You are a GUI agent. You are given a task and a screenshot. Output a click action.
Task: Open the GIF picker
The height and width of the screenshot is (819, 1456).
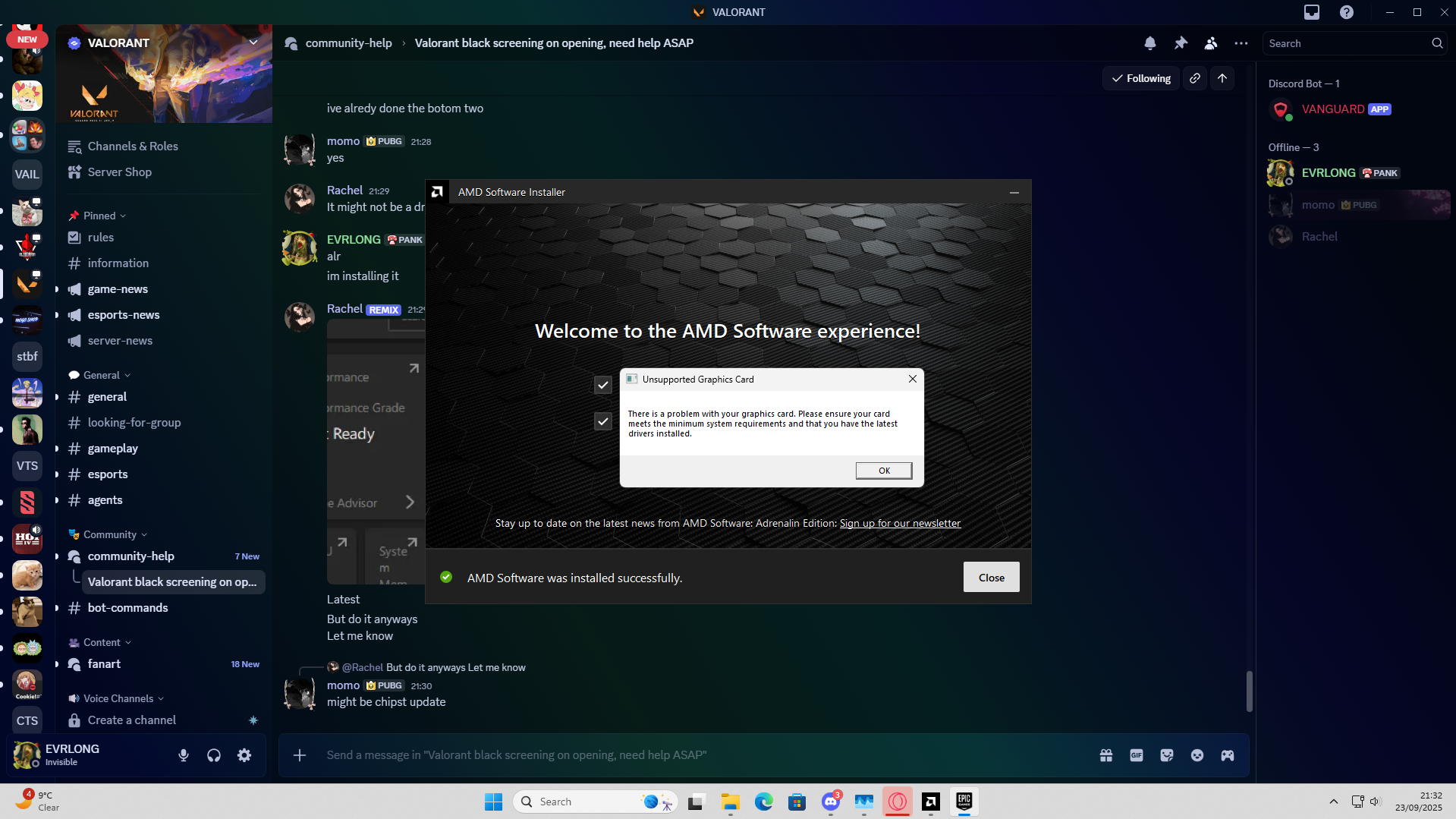coord(1137,755)
